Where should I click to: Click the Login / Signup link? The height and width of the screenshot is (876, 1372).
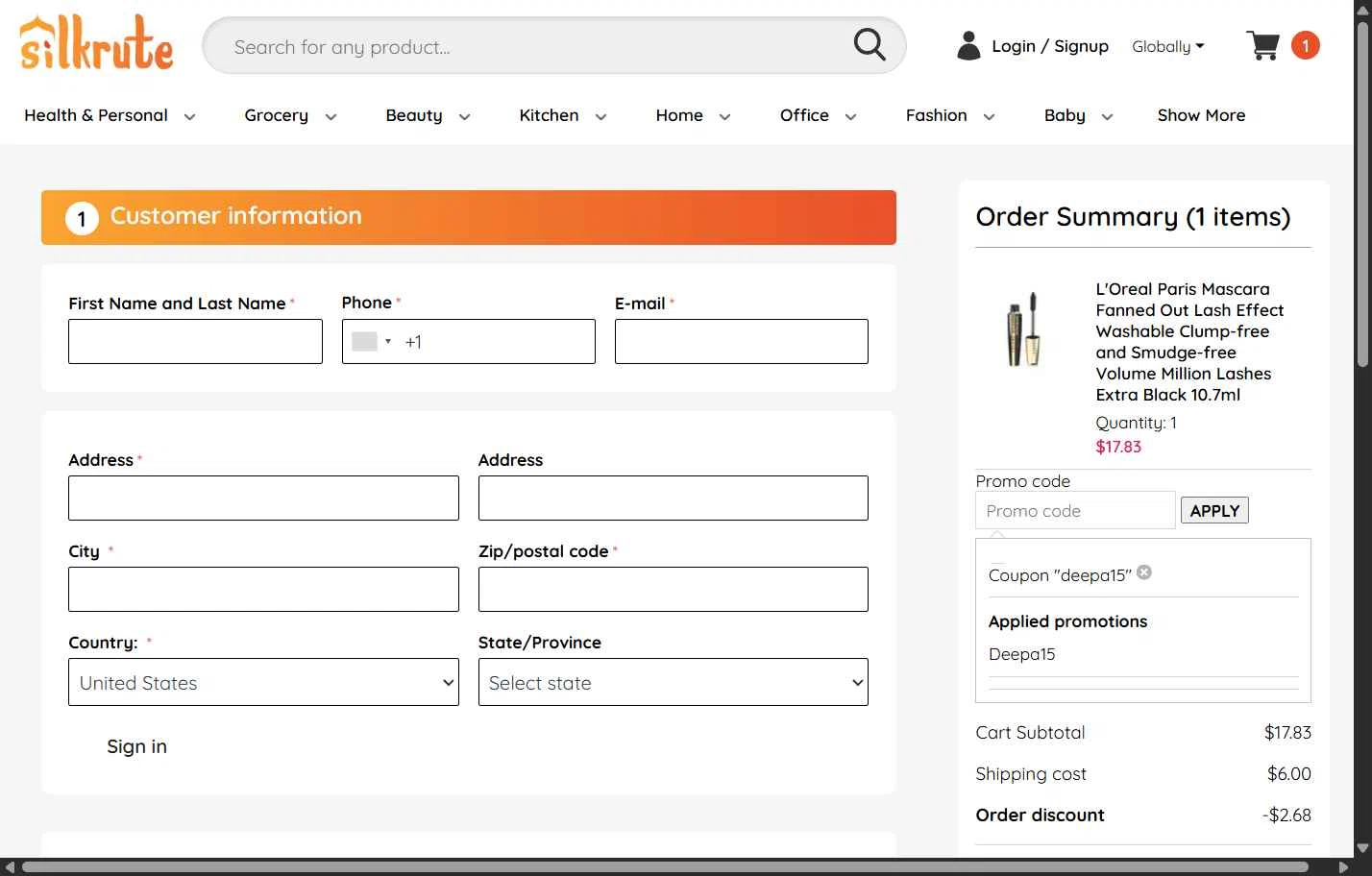tap(1049, 46)
